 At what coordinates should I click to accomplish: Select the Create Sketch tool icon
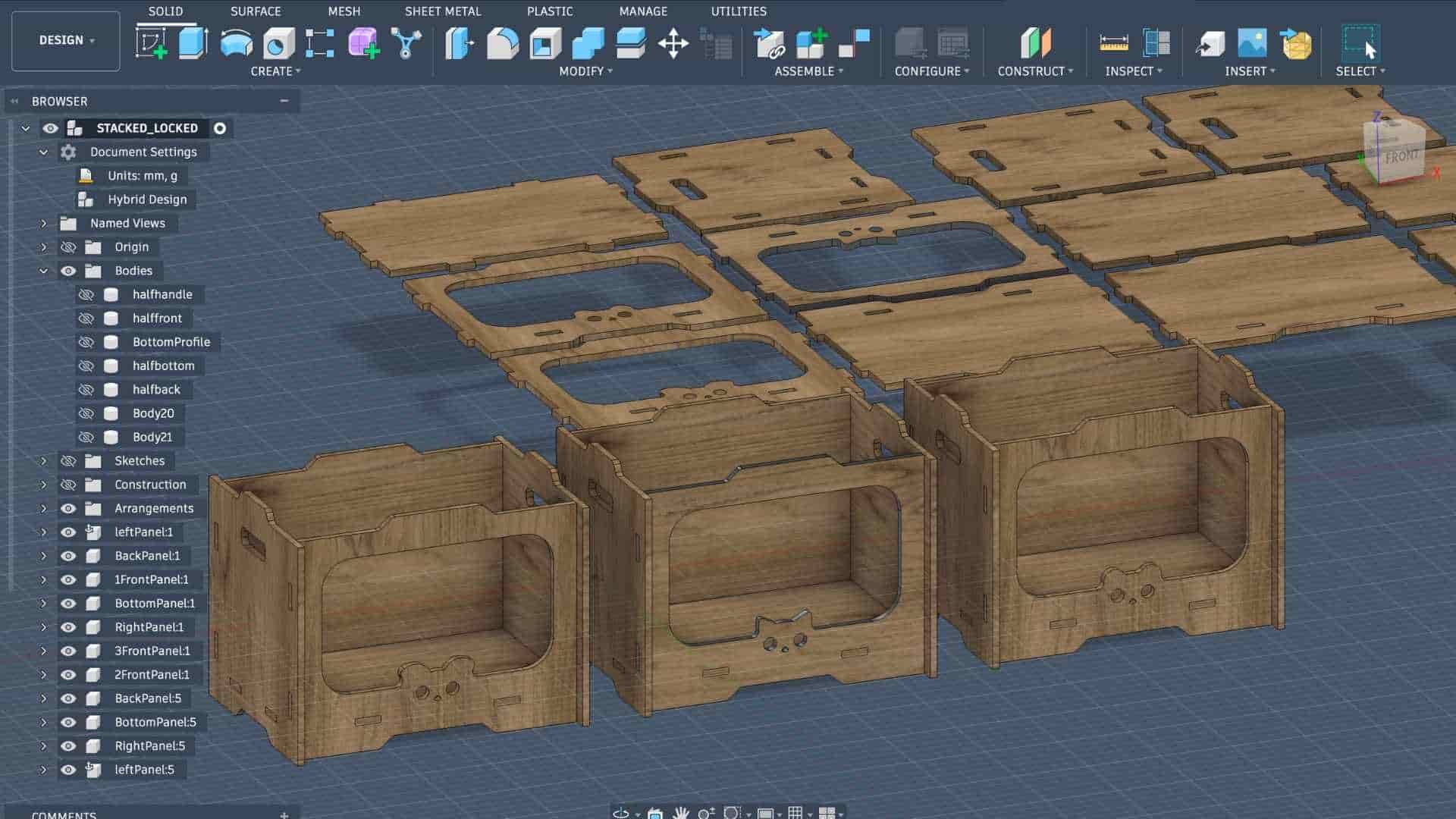tap(152, 42)
